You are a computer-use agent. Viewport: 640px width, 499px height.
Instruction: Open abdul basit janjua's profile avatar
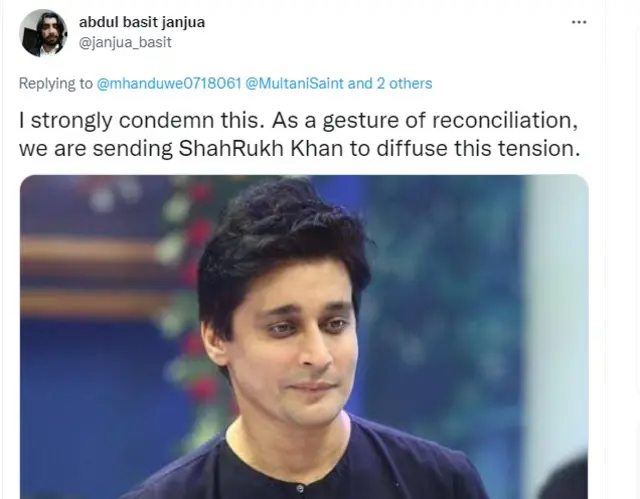tap(43, 33)
